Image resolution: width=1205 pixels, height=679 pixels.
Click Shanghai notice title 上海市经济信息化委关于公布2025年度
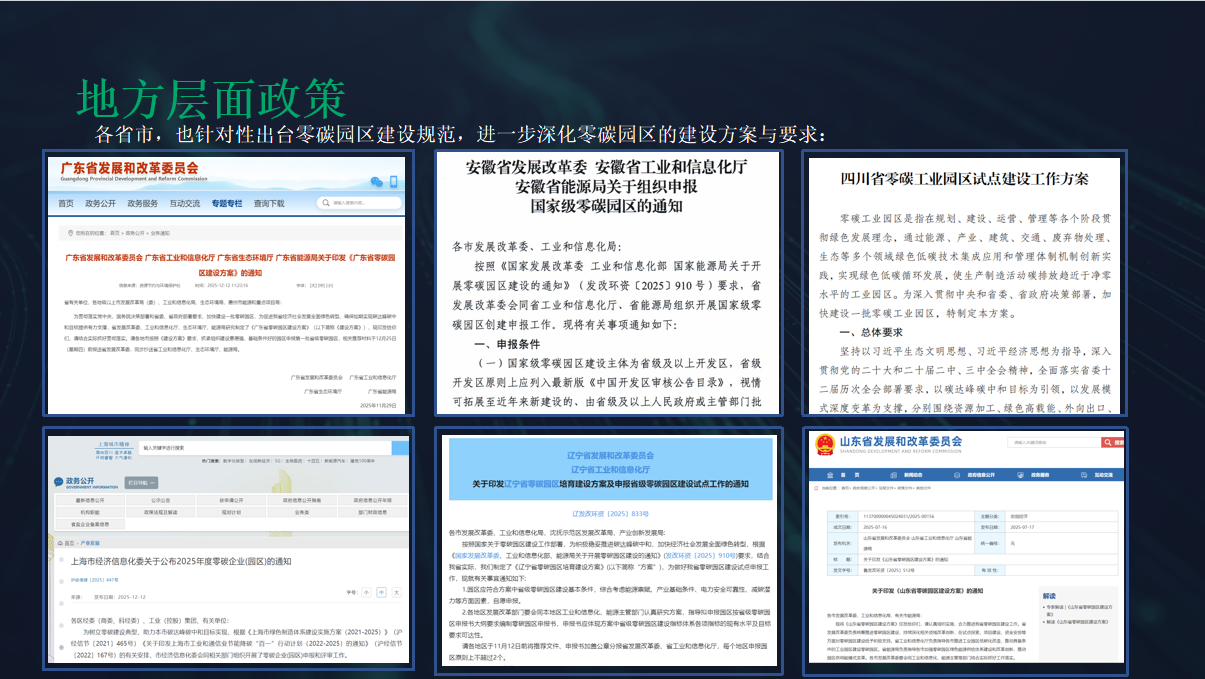[181, 561]
